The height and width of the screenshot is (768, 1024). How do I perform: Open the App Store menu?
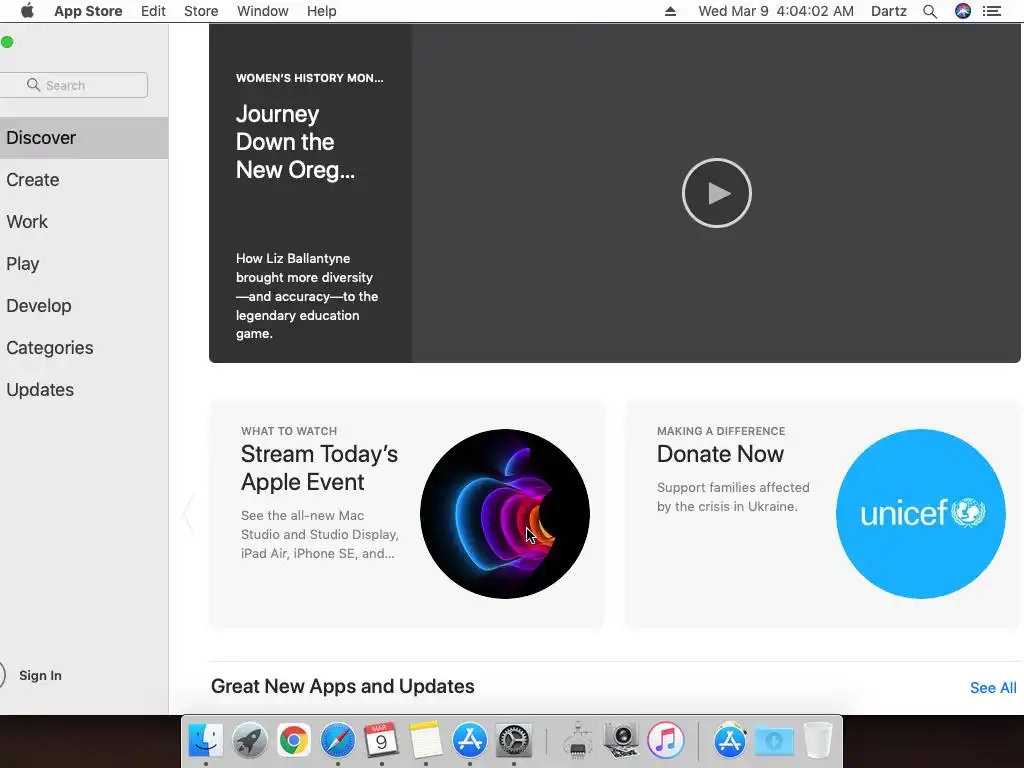click(x=88, y=11)
